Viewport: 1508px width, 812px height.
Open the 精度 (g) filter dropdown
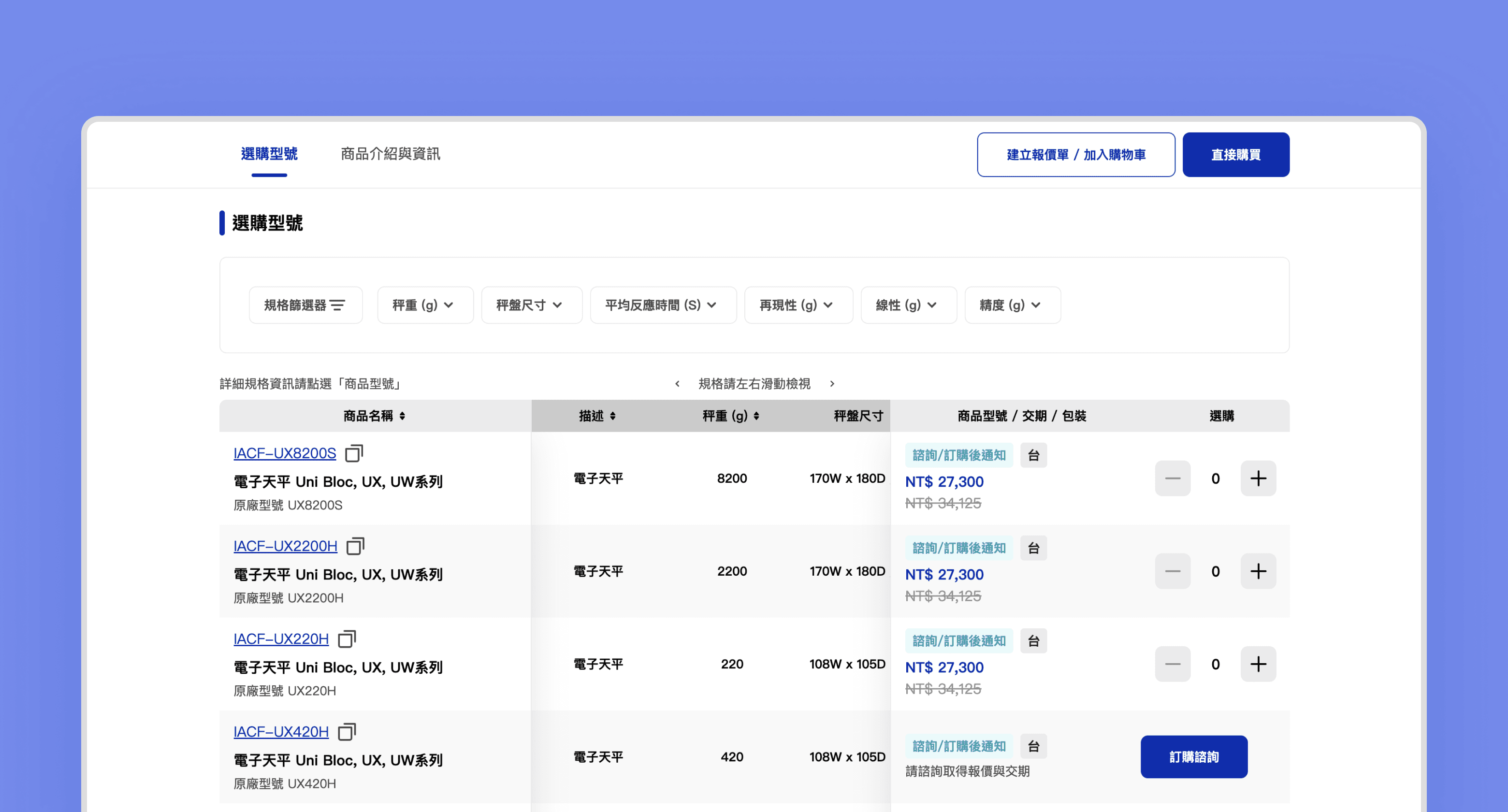[1012, 305]
